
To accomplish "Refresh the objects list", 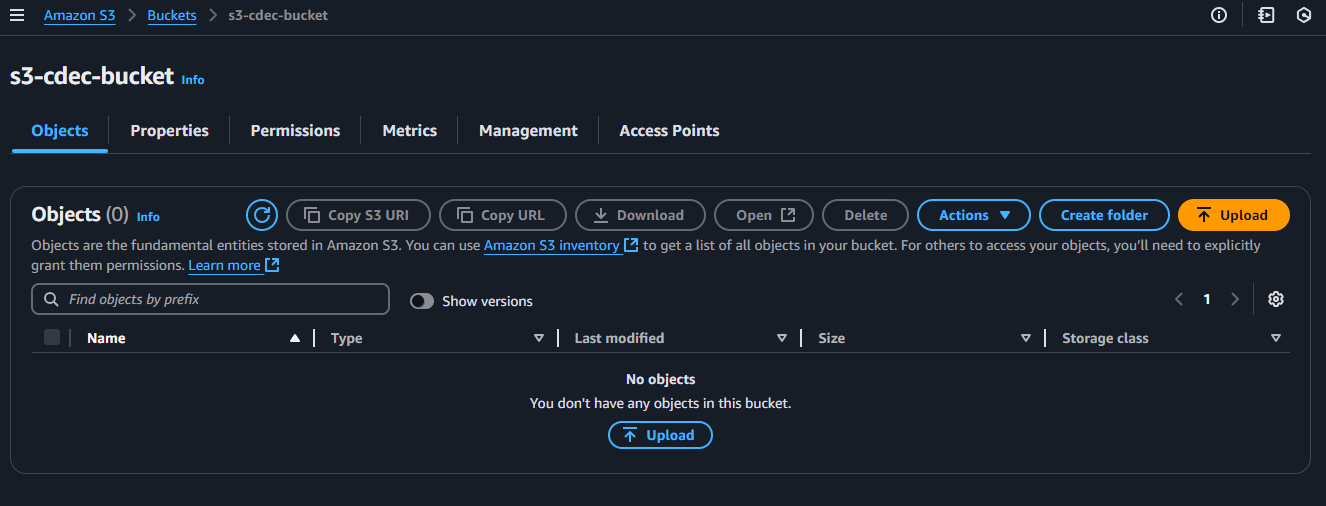I will tap(262, 215).
